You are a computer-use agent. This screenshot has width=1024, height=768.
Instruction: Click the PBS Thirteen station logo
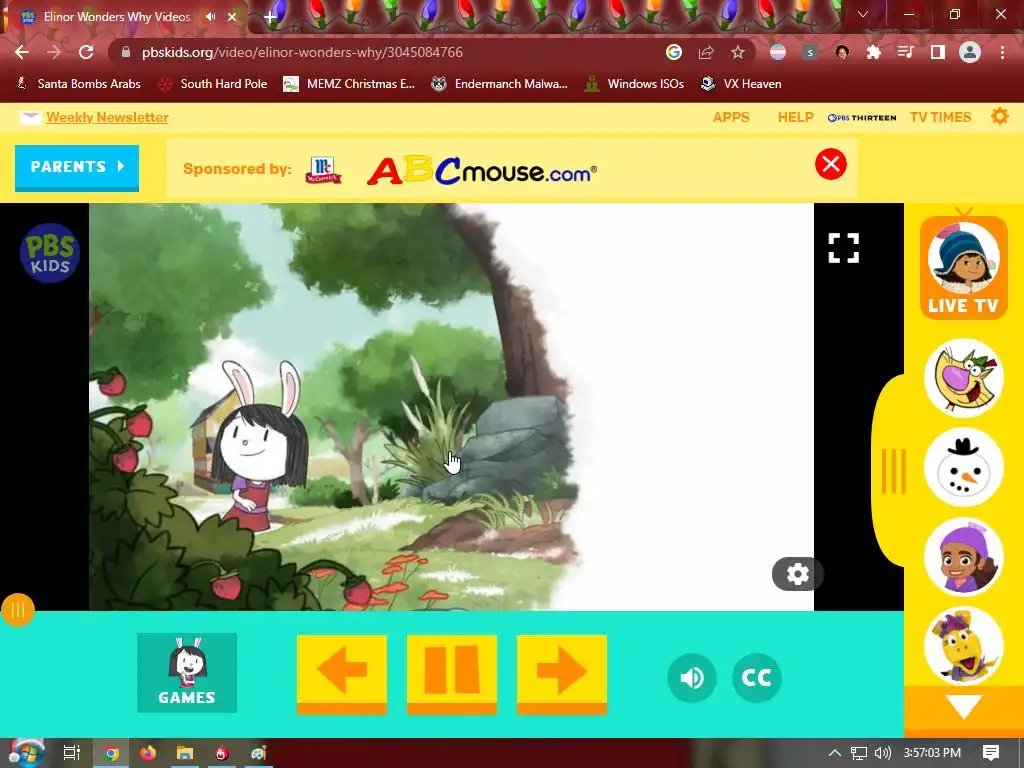pos(862,118)
